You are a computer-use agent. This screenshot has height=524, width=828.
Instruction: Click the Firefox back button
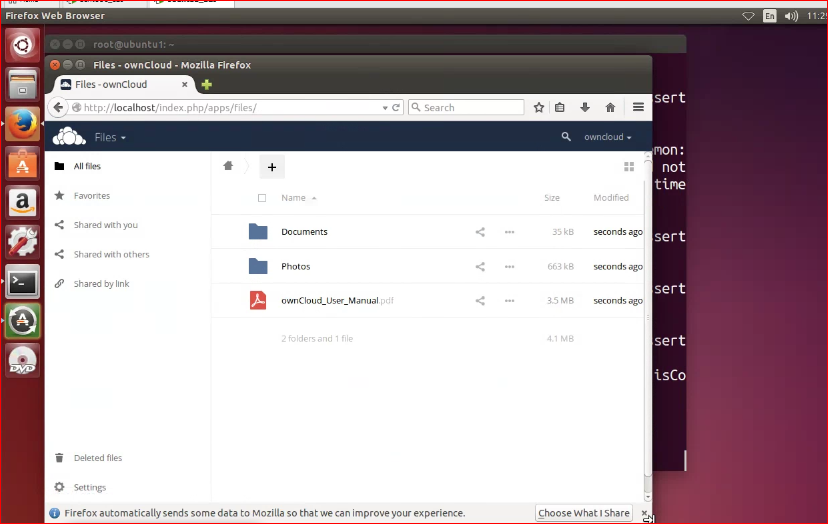coord(58,107)
